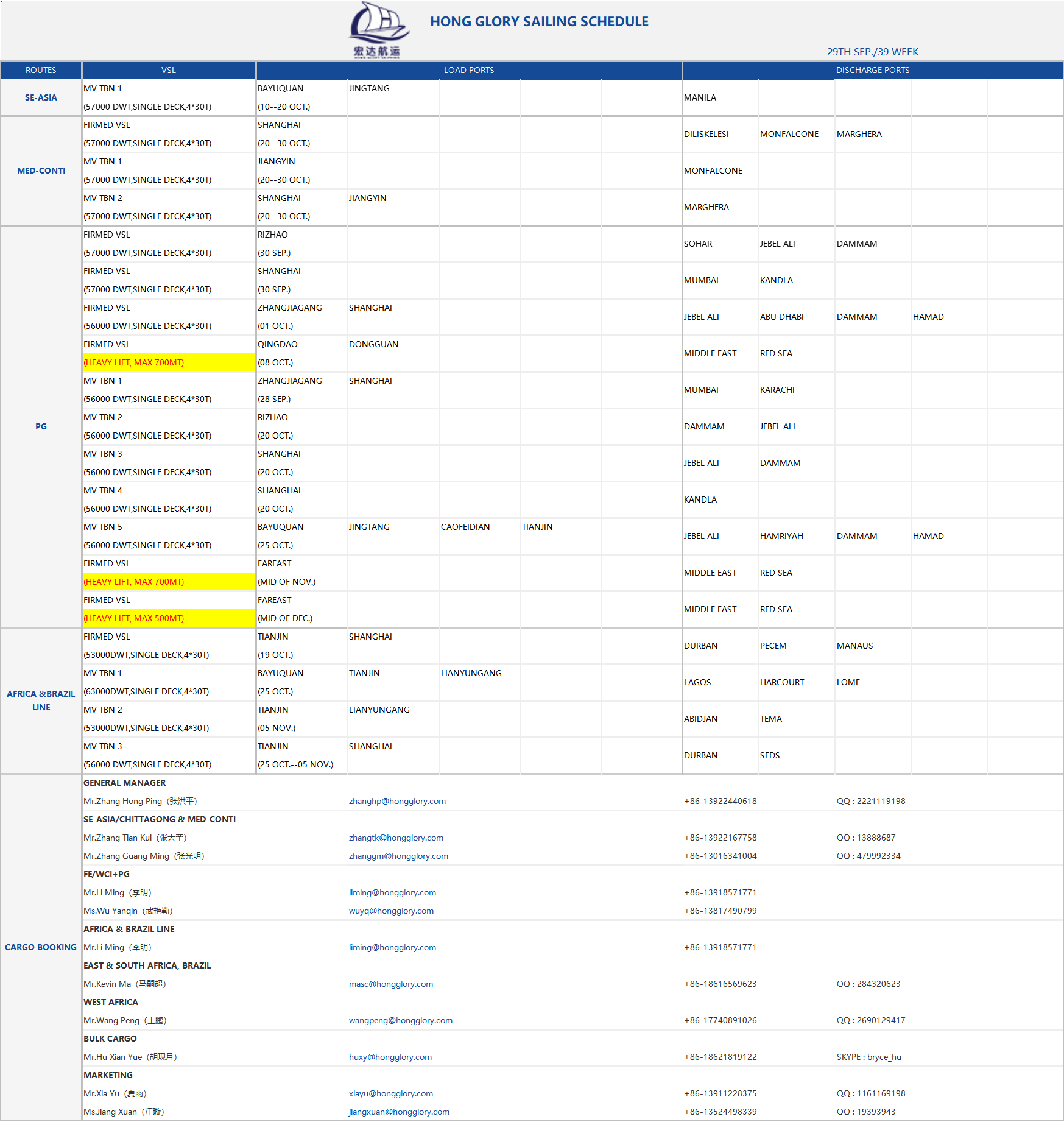The width and height of the screenshot is (1064, 1122).
Task: Click the zhangtk@hongglory.com email address
Action: click(396, 838)
